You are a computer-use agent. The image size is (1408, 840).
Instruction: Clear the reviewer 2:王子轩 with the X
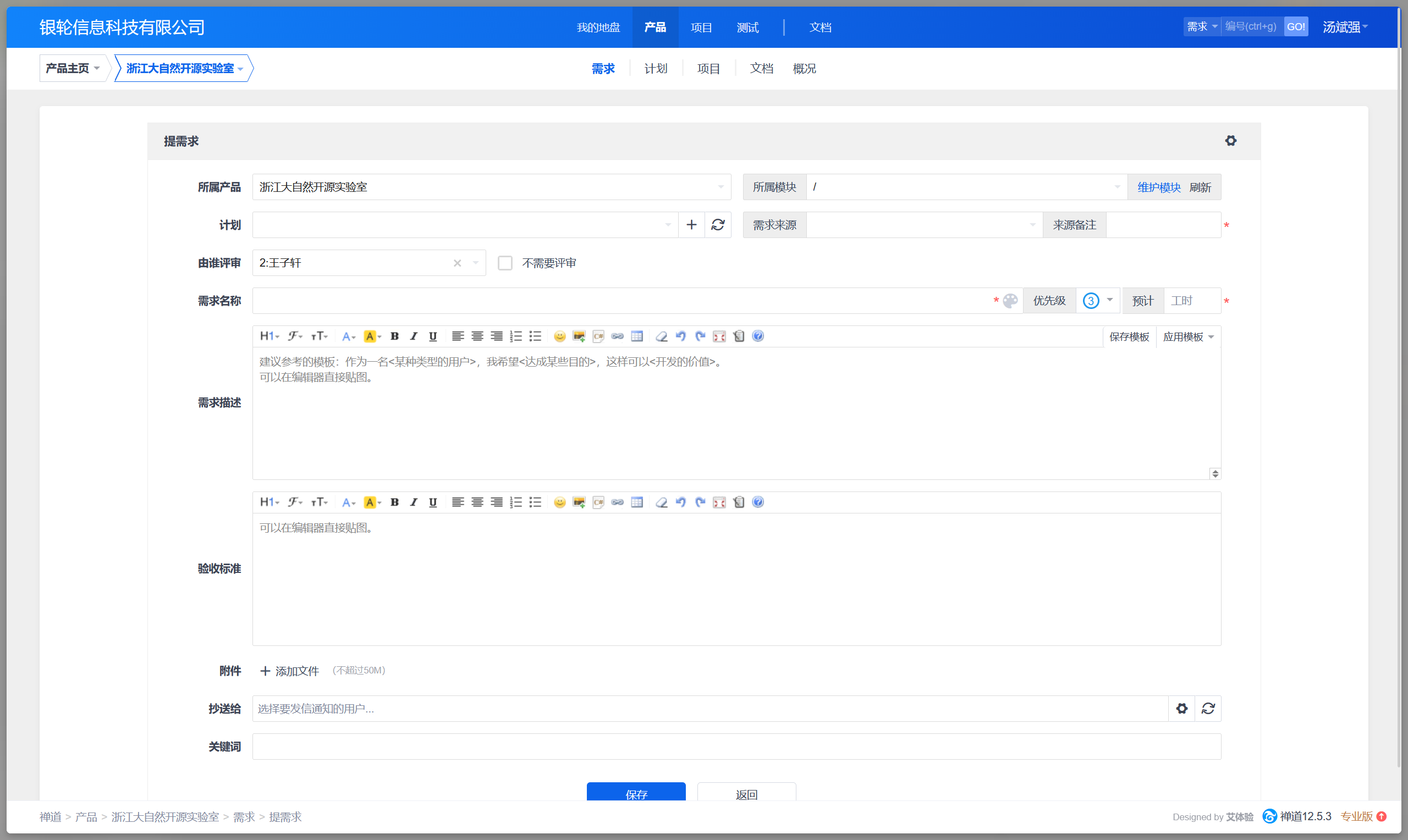458,263
